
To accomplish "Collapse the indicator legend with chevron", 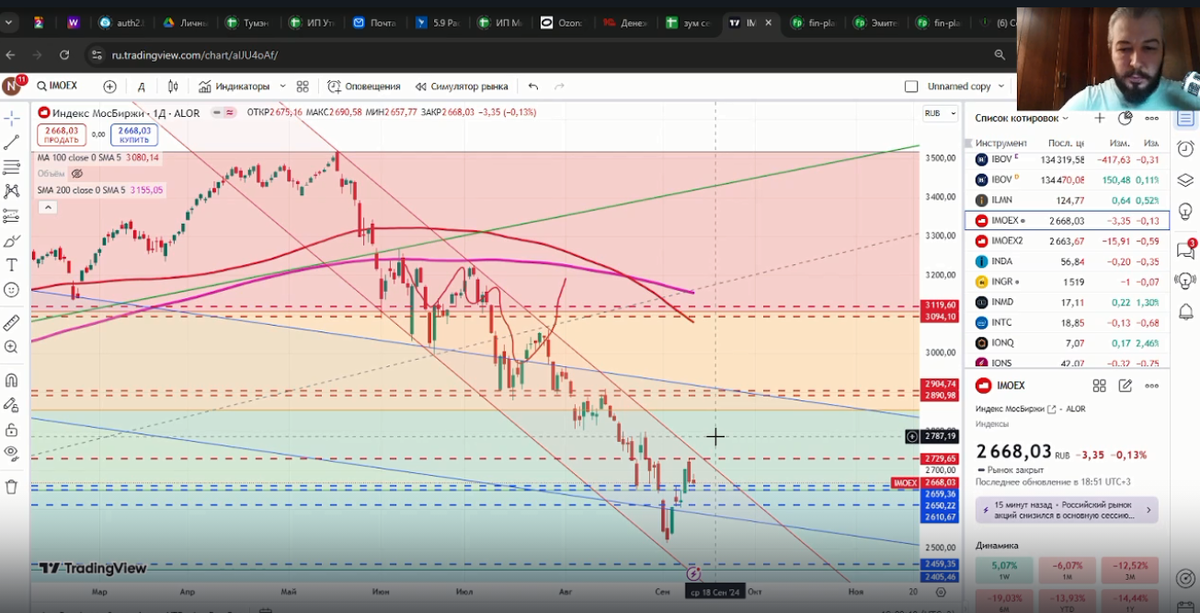I will [48, 207].
